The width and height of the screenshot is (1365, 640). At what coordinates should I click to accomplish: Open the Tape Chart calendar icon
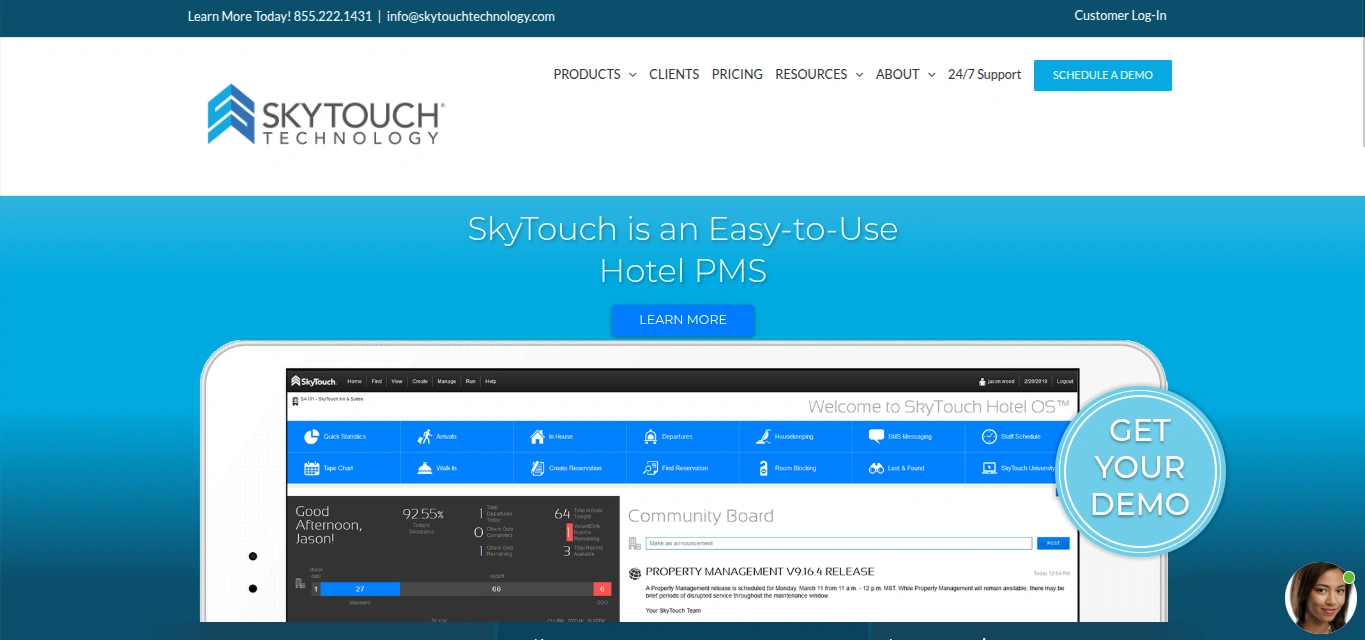coord(311,467)
